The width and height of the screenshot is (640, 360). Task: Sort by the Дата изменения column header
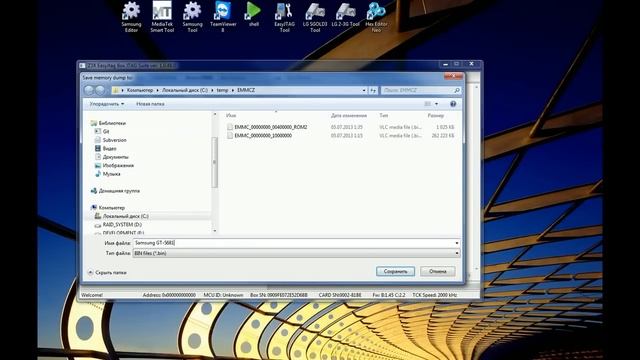pyautogui.click(x=349, y=116)
